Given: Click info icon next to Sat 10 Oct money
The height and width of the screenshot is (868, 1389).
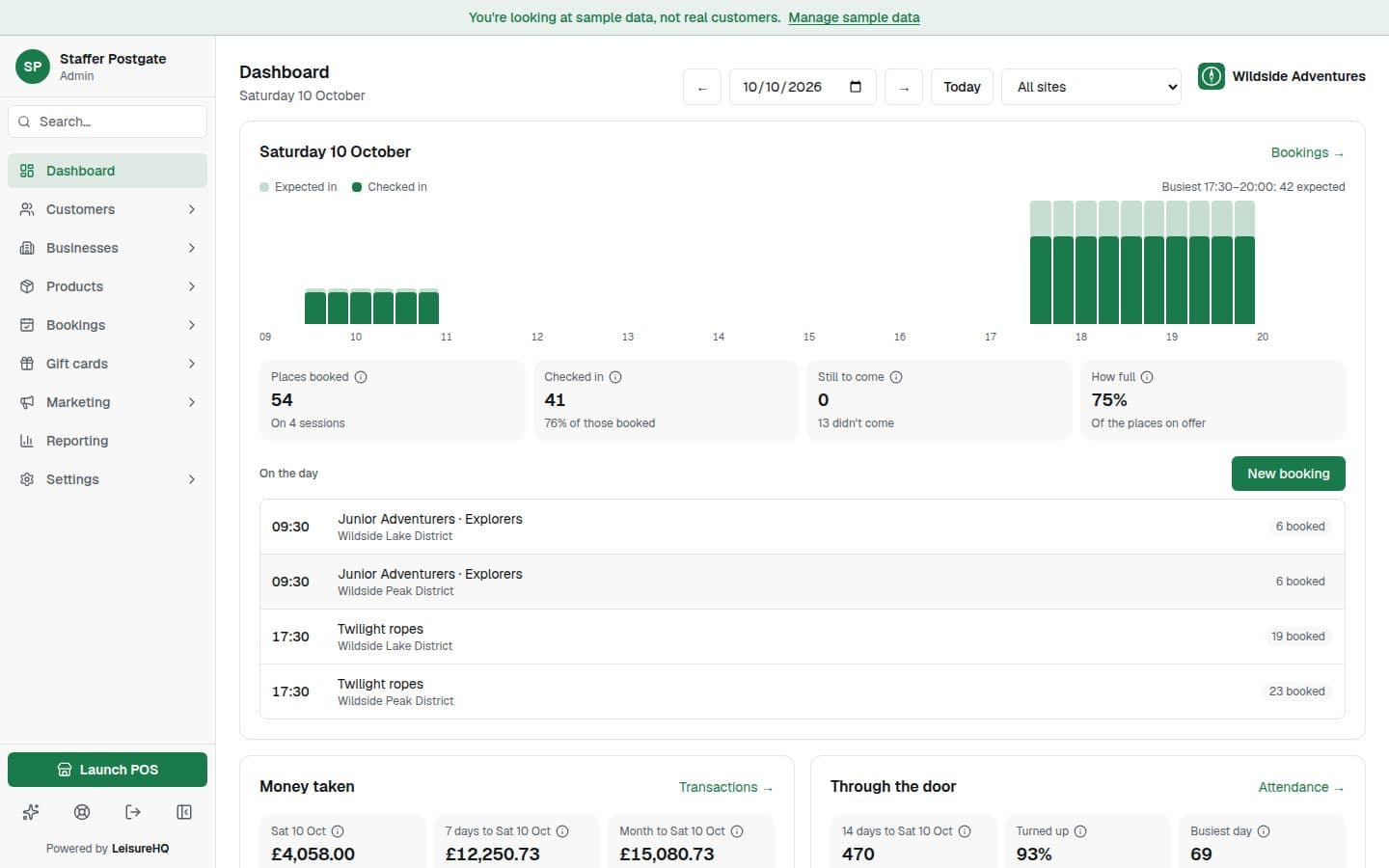Looking at the screenshot, I should tap(338, 831).
